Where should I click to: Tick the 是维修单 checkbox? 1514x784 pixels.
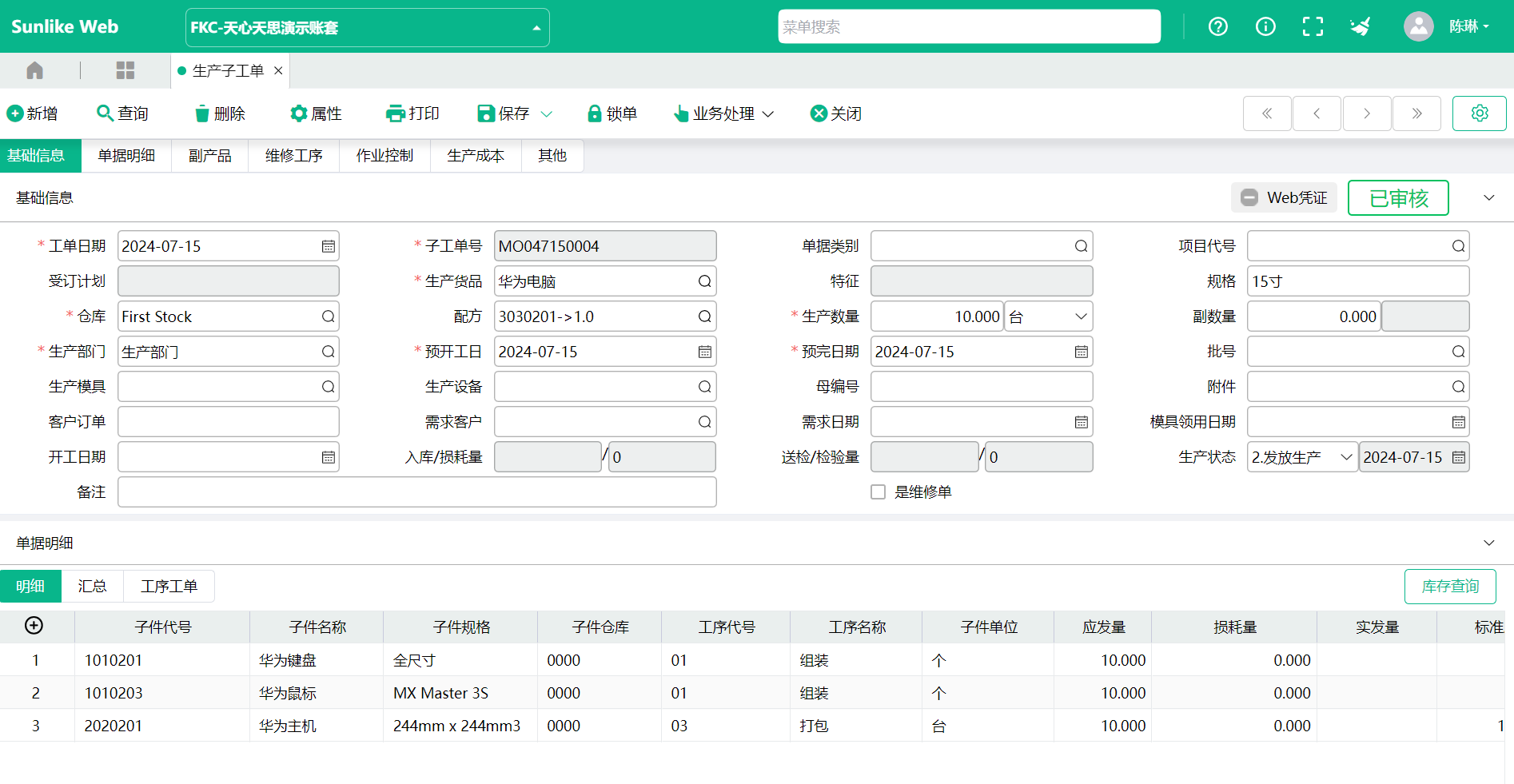click(878, 492)
